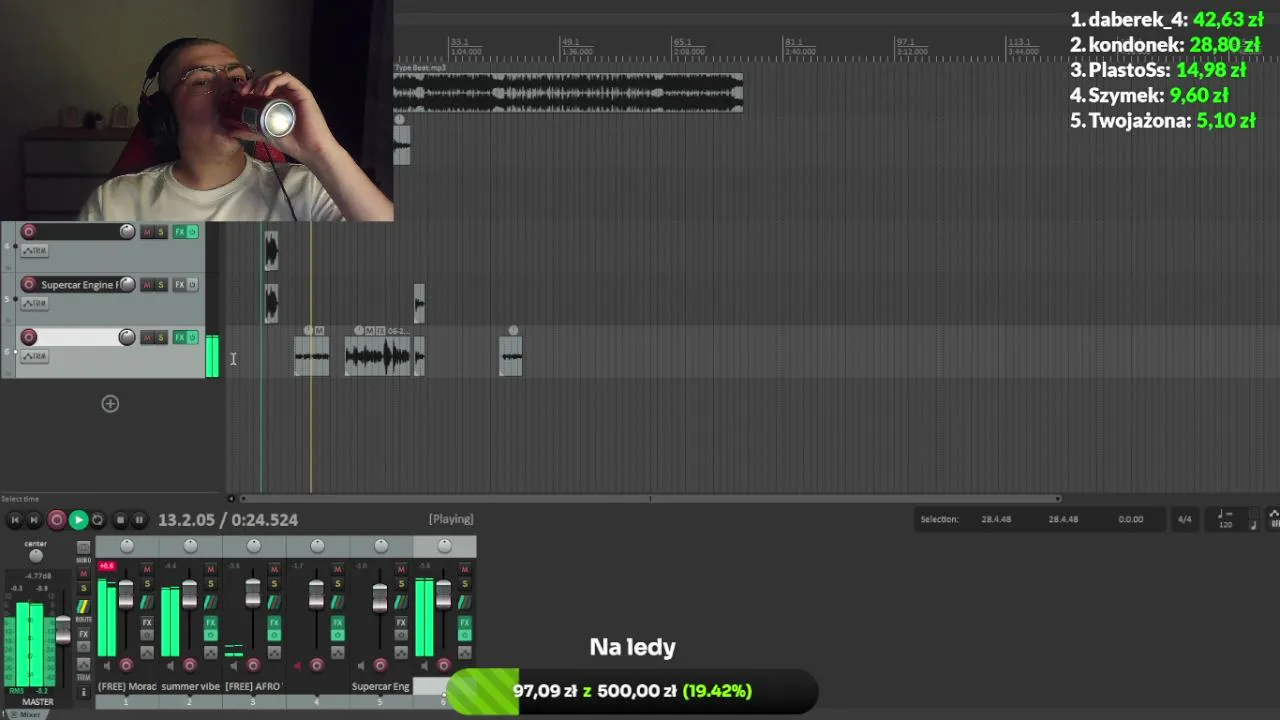This screenshot has height=720, width=1280.
Task: Solo track 4 in the track panel
Action: (160, 232)
